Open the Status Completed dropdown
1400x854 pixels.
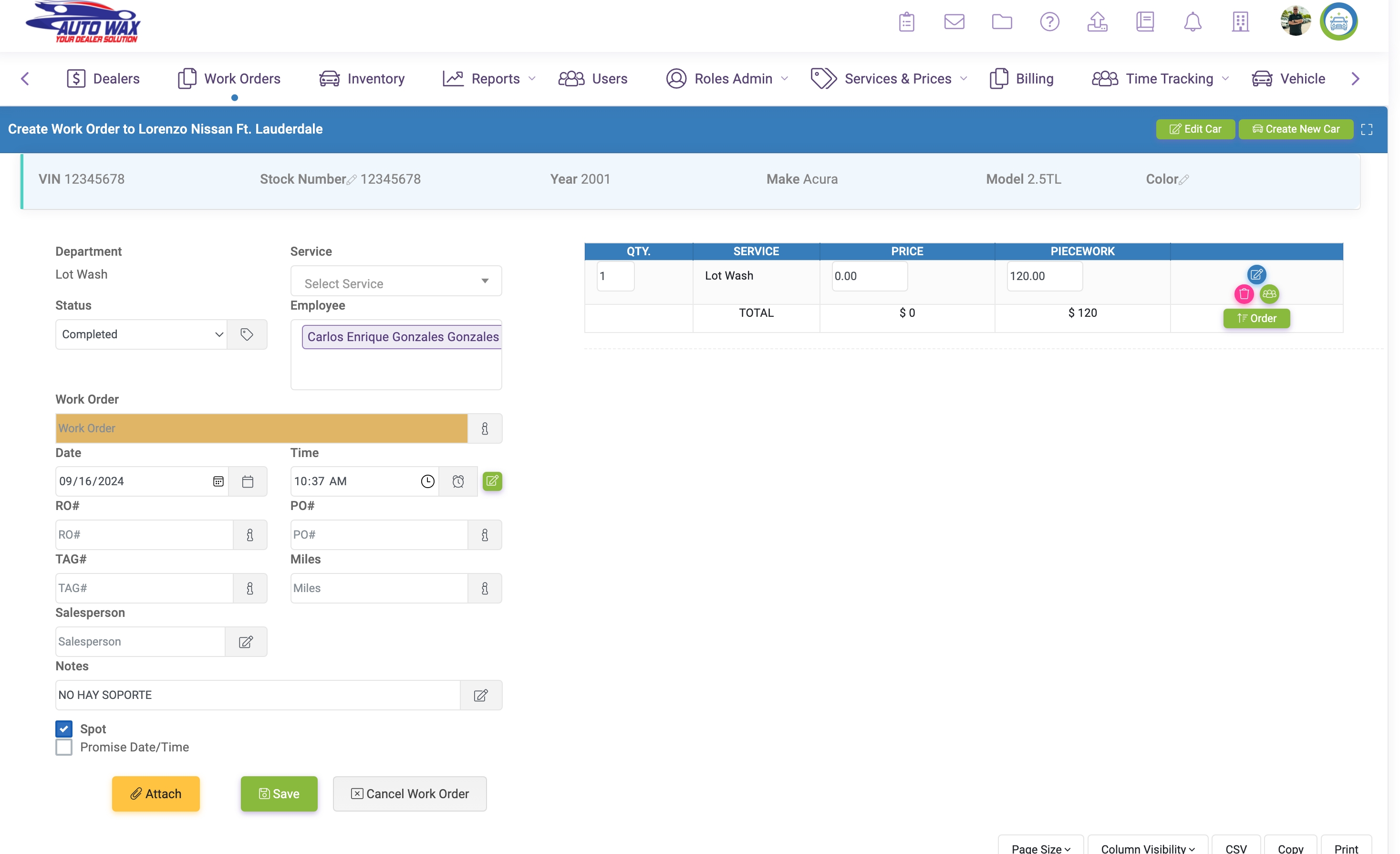click(141, 334)
